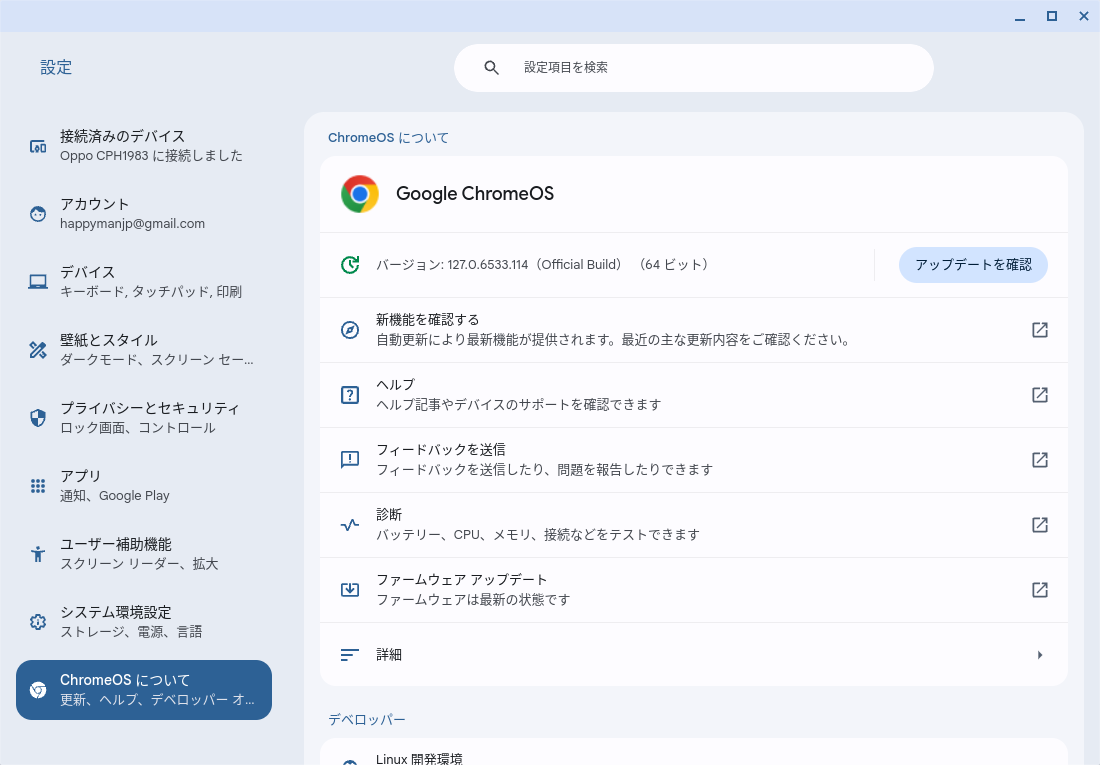The height and width of the screenshot is (765, 1100).
Task: Click the privacy shield icon in sidebar
Action: point(38,418)
